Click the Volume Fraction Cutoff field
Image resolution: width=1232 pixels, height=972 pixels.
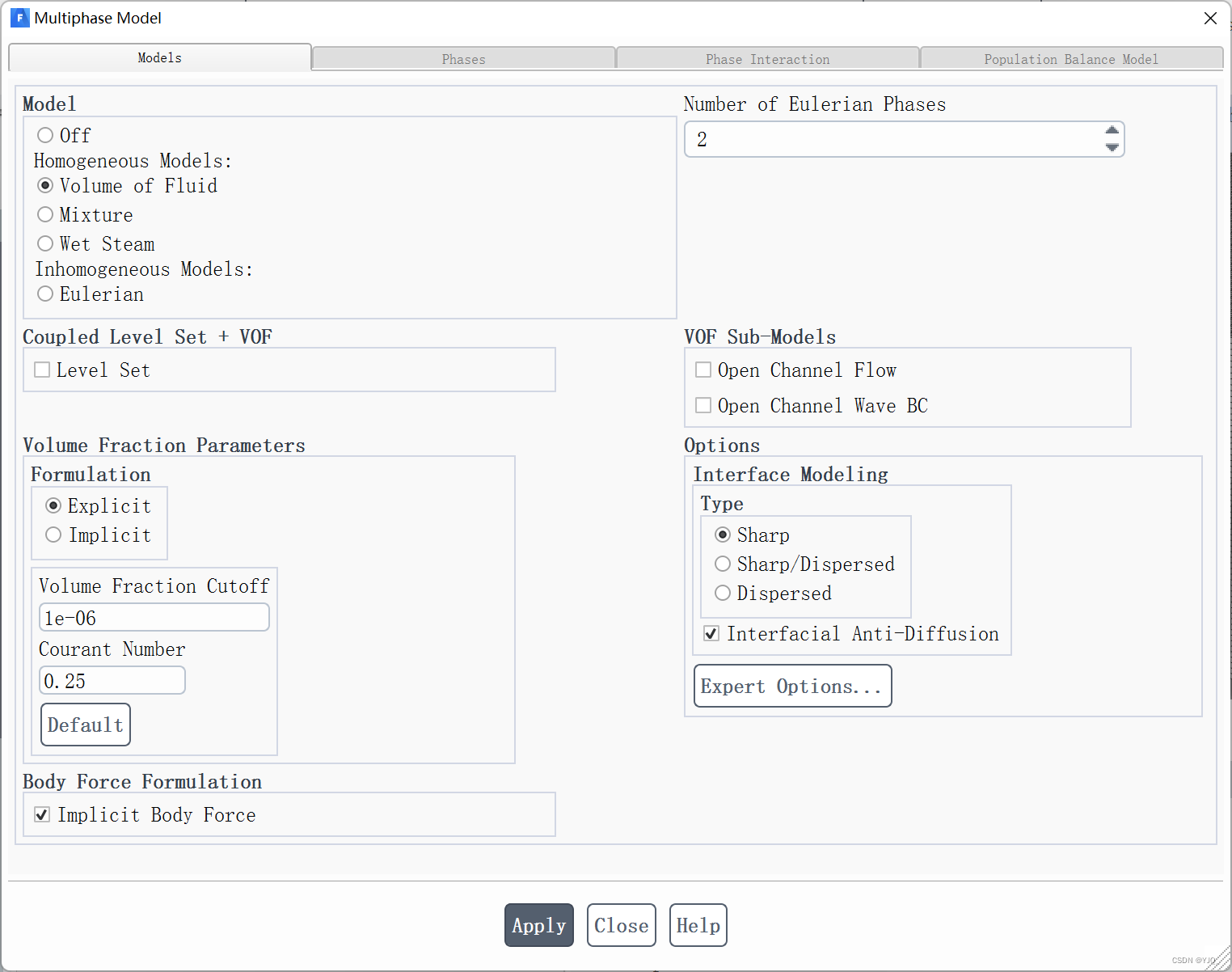[x=154, y=618]
